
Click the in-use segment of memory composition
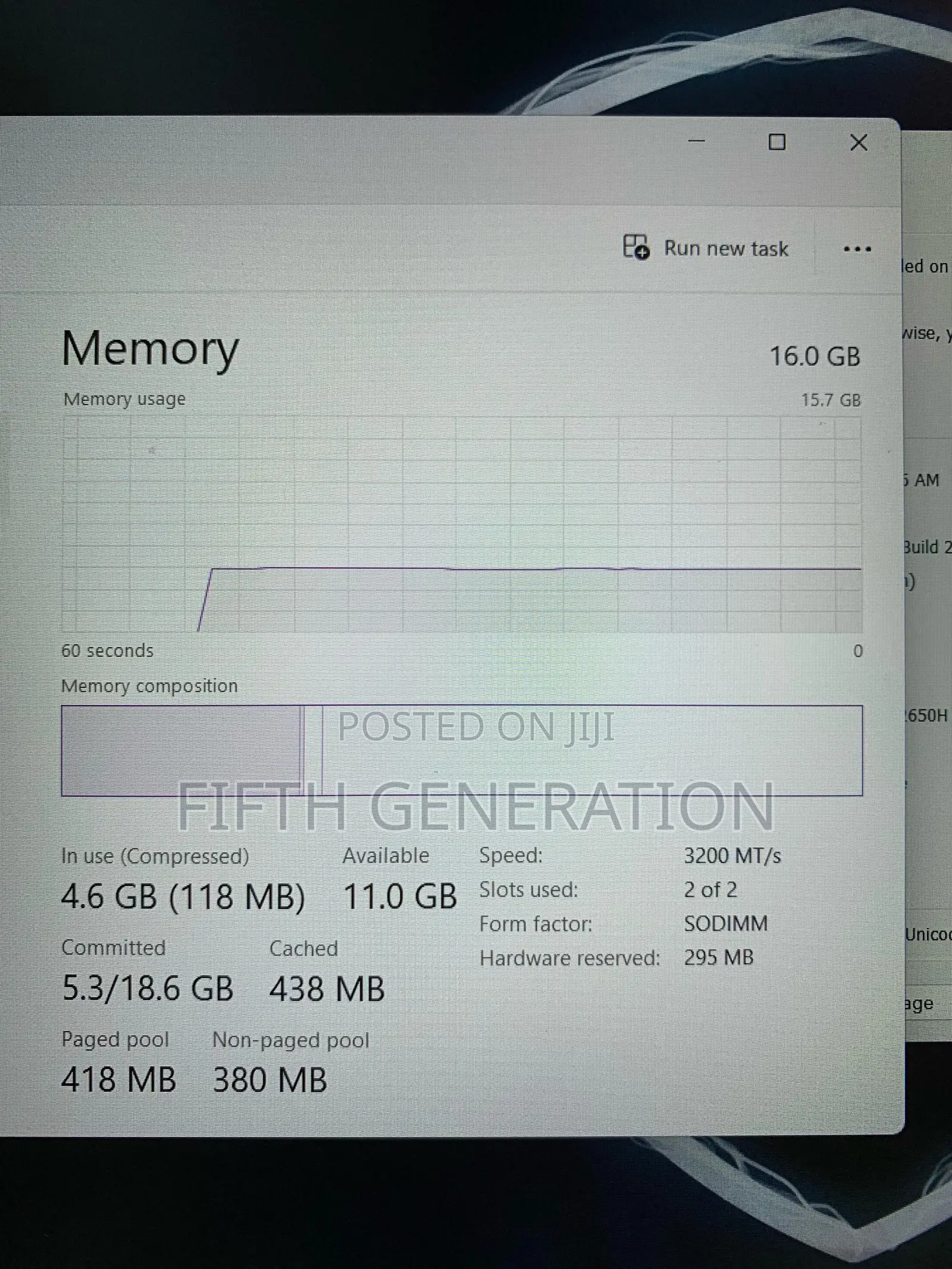[181, 750]
